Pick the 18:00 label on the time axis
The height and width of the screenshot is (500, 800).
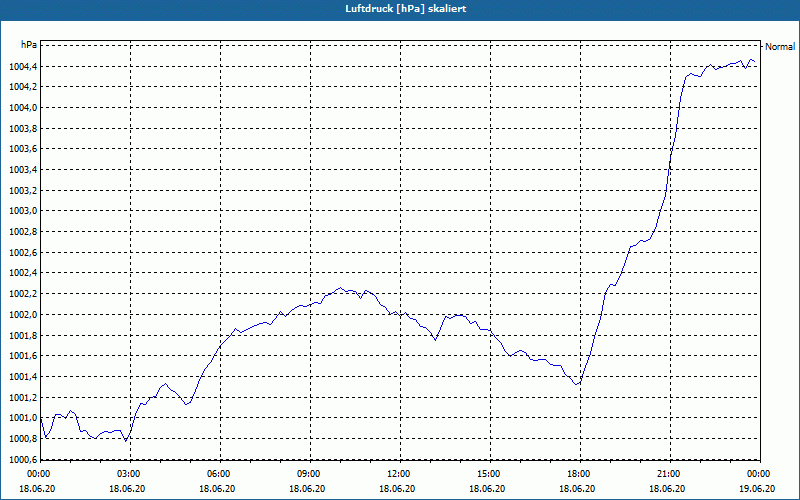577,474
